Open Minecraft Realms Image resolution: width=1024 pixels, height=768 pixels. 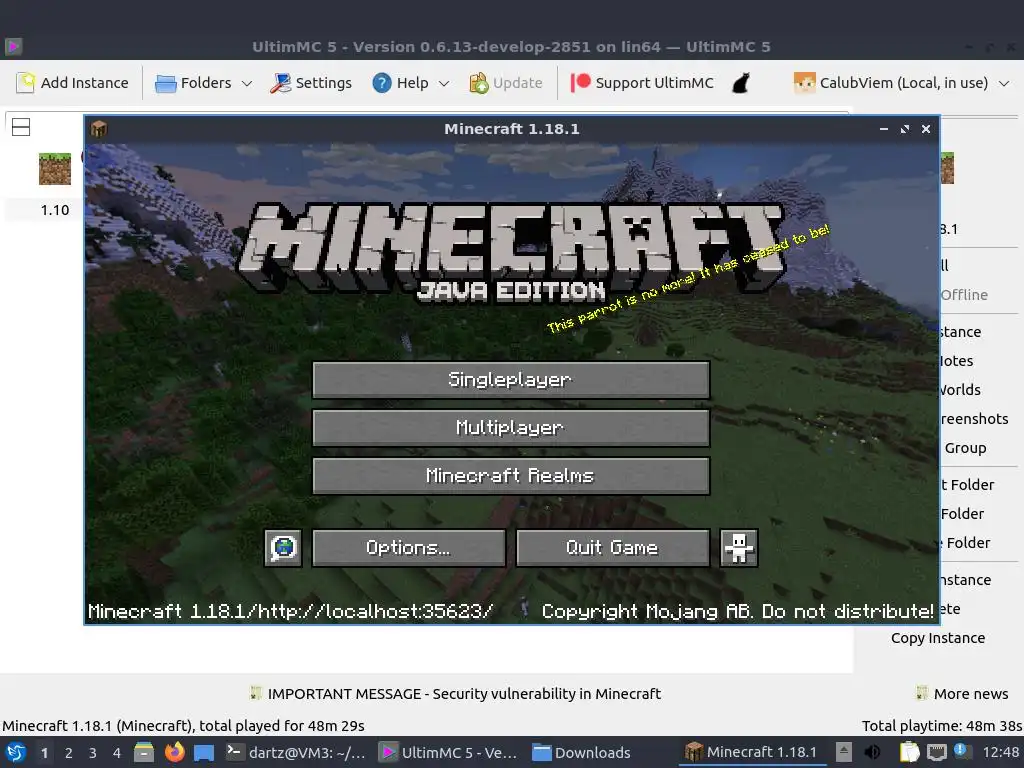[511, 475]
